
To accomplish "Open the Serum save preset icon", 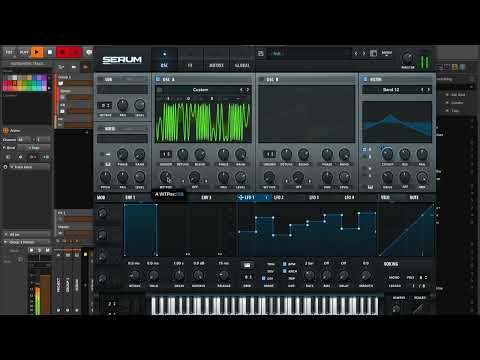I will pos(261,53).
